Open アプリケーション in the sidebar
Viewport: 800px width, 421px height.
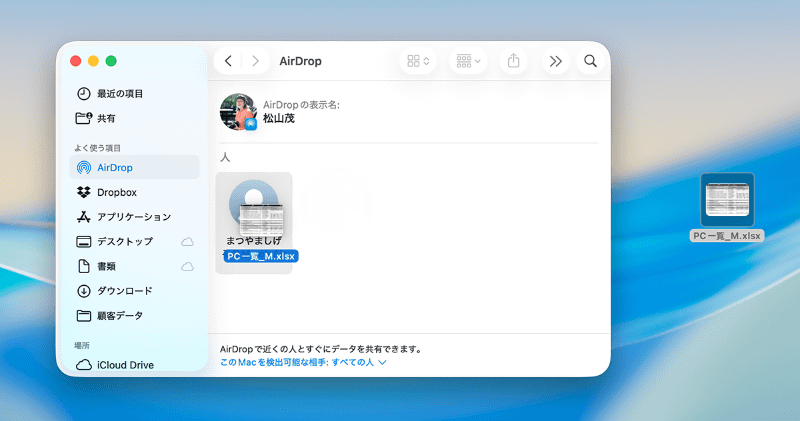(x=134, y=217)
